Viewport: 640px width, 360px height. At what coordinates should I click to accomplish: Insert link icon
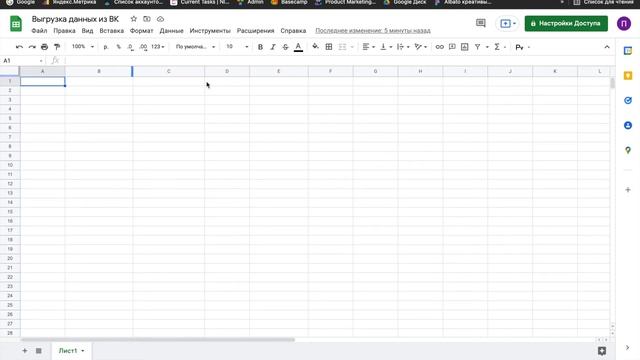click(x=440, y=47)
